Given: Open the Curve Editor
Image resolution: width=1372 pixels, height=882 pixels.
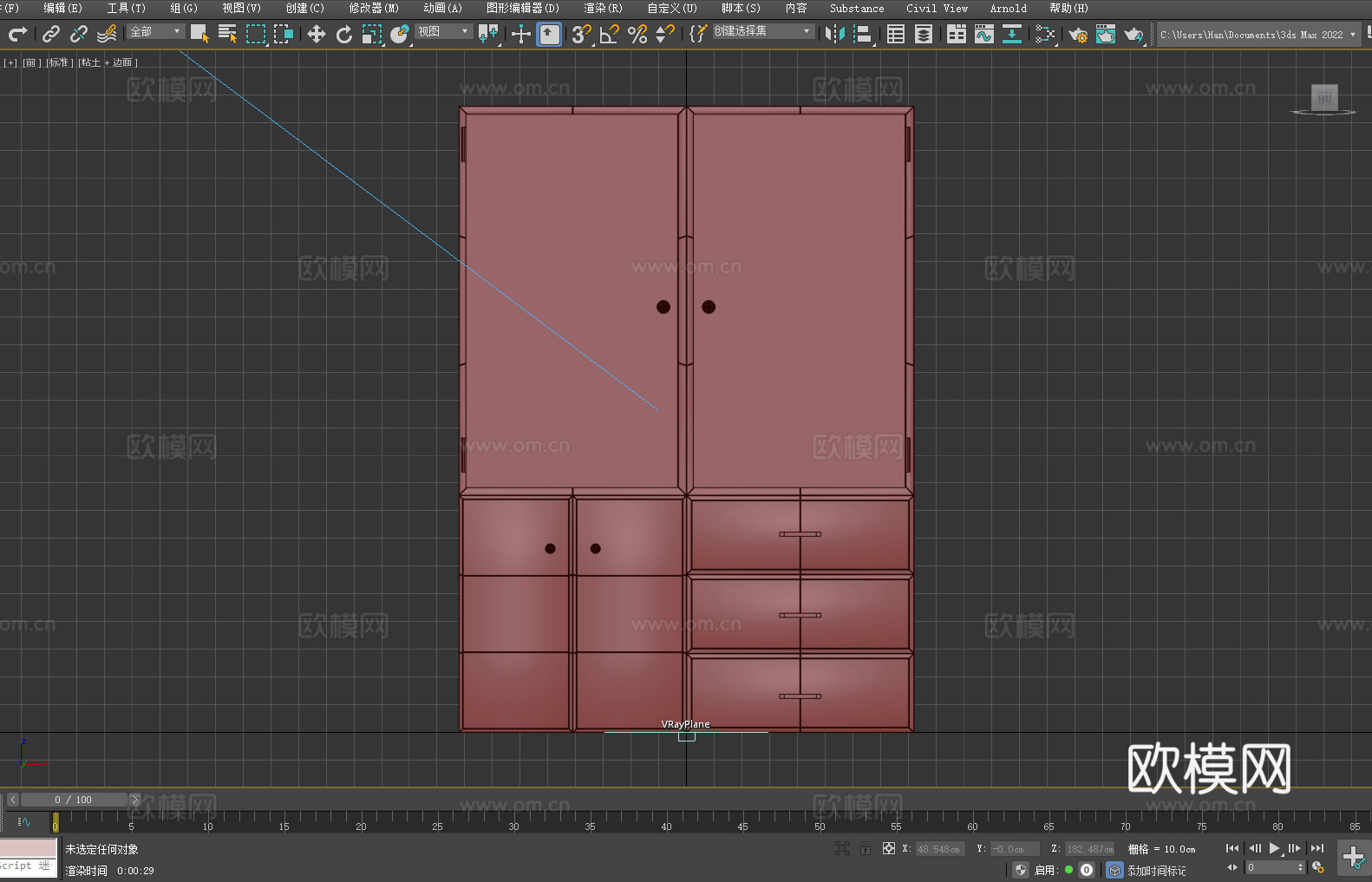Looking at the screenshot, I should 984,34.
